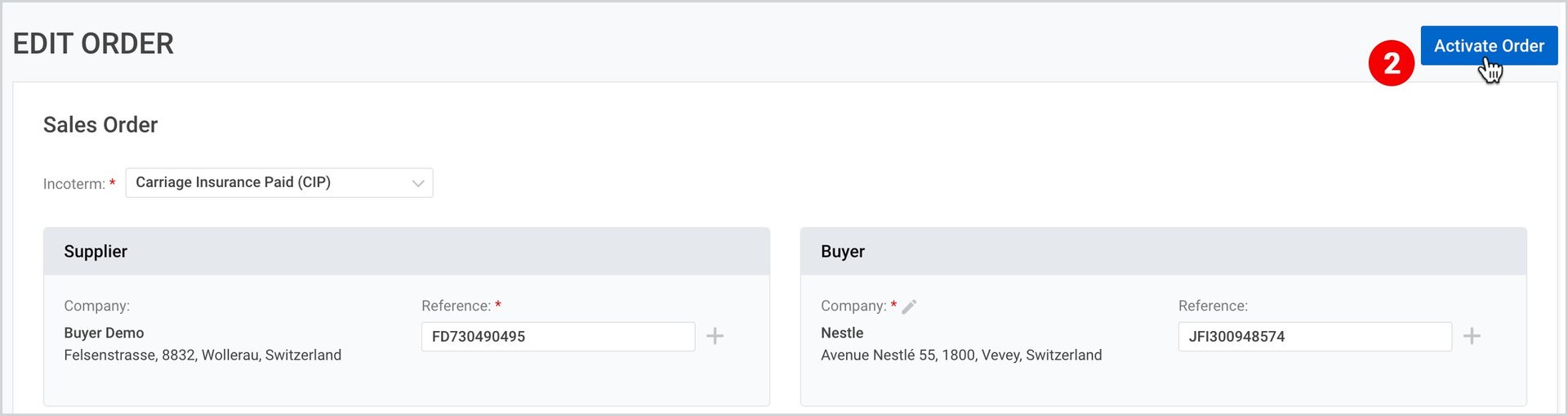Click the Buyer Demo company name
1568x416 pixels.
tap(104, 333)
